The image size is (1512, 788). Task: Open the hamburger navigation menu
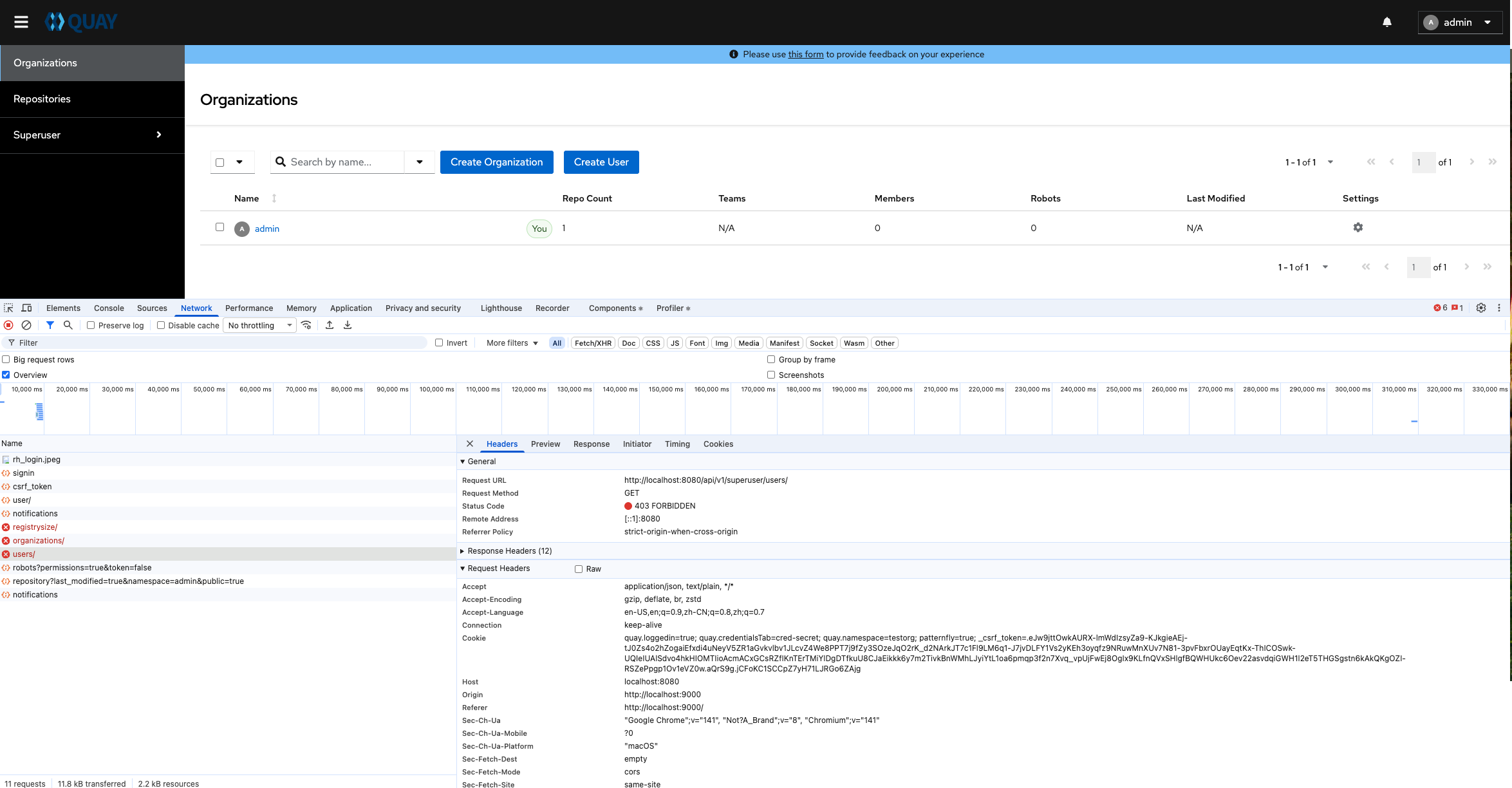pyautogui.click(x=21, y=22)
